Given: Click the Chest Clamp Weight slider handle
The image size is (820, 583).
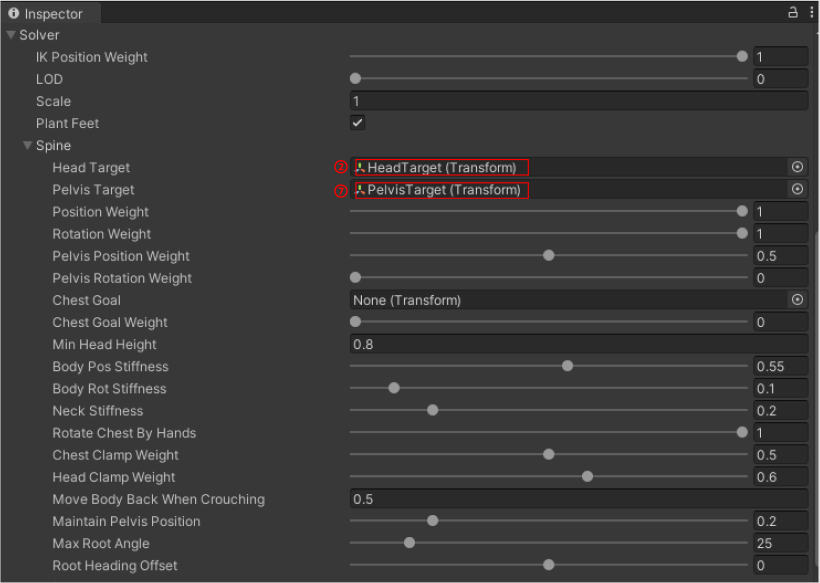Looking at the screenshot, I should (x=549, y=454).
